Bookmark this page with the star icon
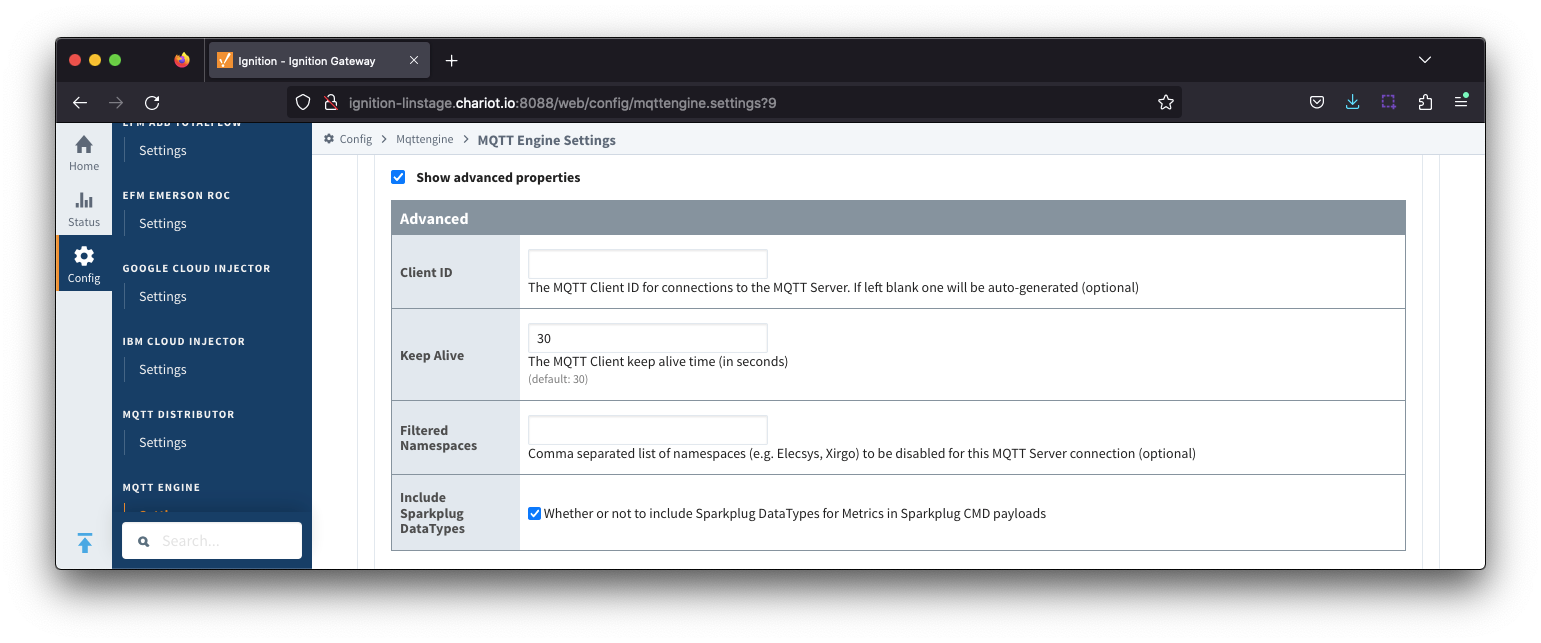The image size is (1541, 643). [1165, 102]
